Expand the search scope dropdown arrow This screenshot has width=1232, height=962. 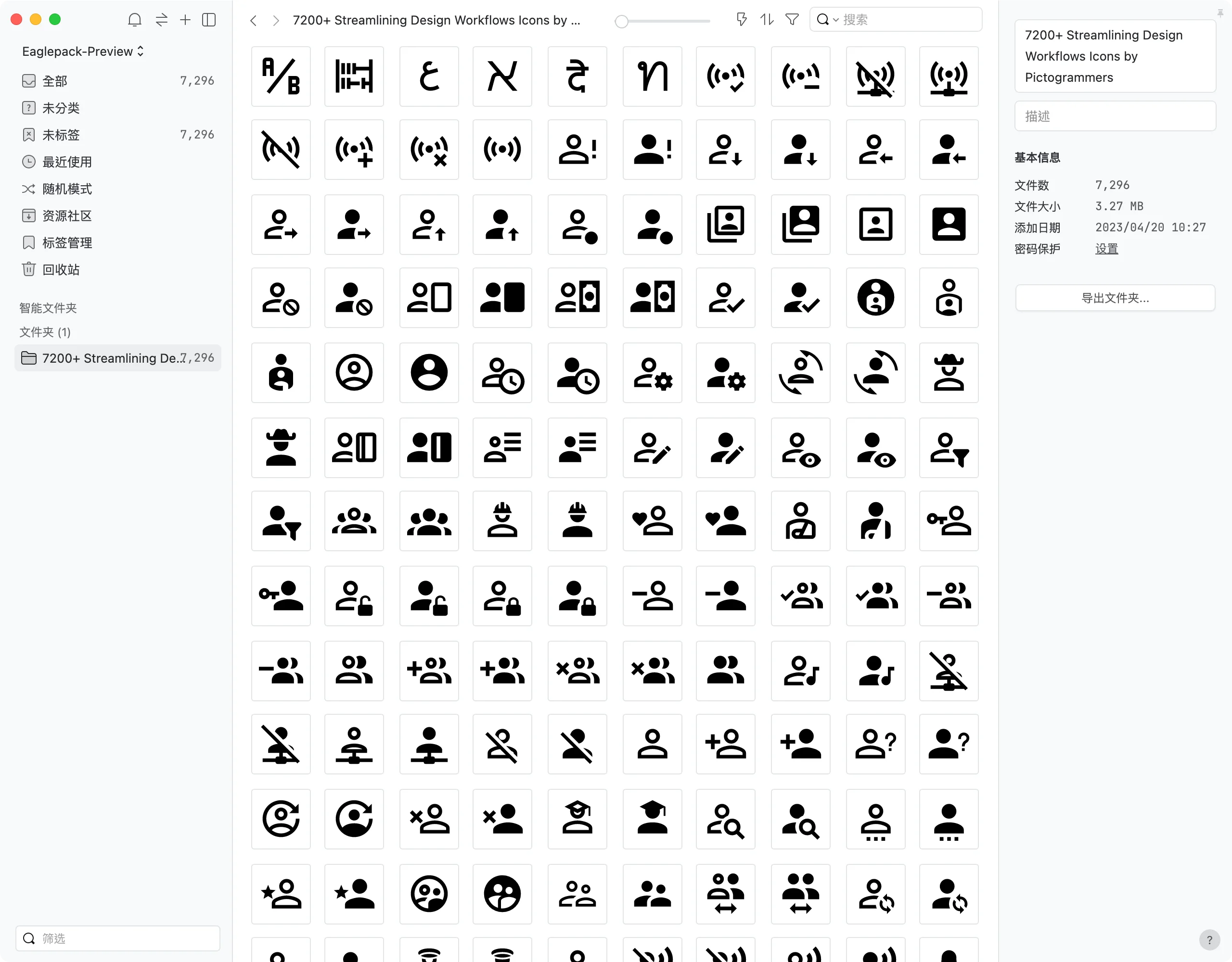(835, 20)
